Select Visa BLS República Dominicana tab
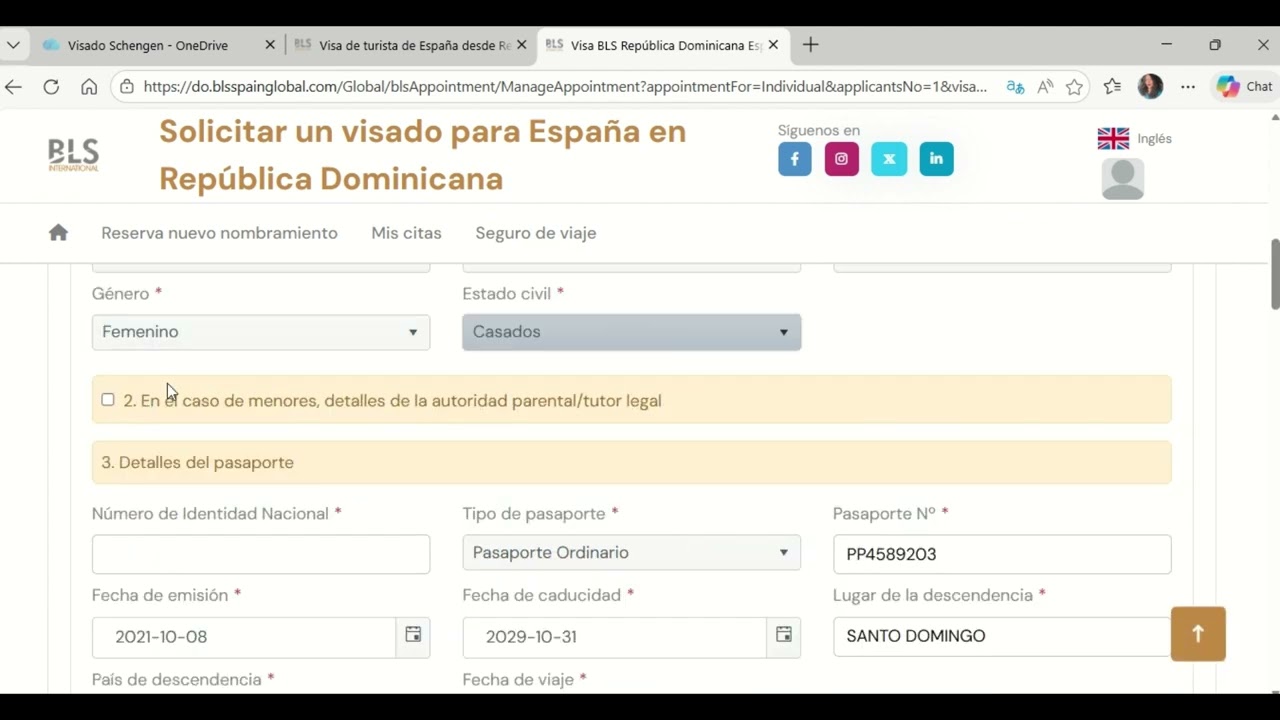The height and width of the screenshot is (720, 1280). (x=666, y=45)
